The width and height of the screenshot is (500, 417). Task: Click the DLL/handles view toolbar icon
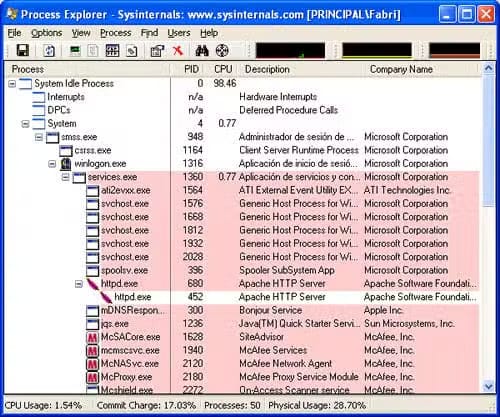coord(132,51)
